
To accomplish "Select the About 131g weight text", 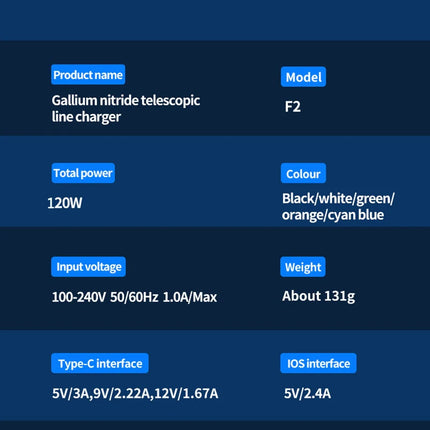I will tap(318, 296).
